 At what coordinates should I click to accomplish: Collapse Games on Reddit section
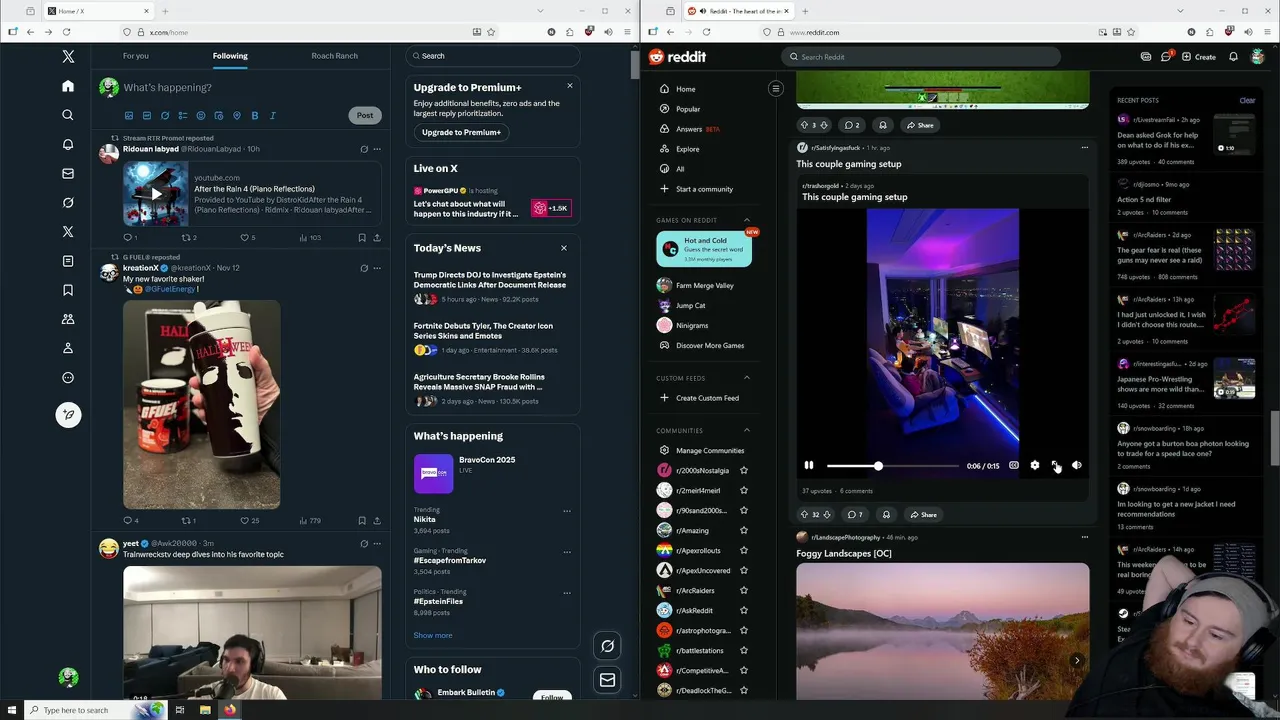point(746,220)
